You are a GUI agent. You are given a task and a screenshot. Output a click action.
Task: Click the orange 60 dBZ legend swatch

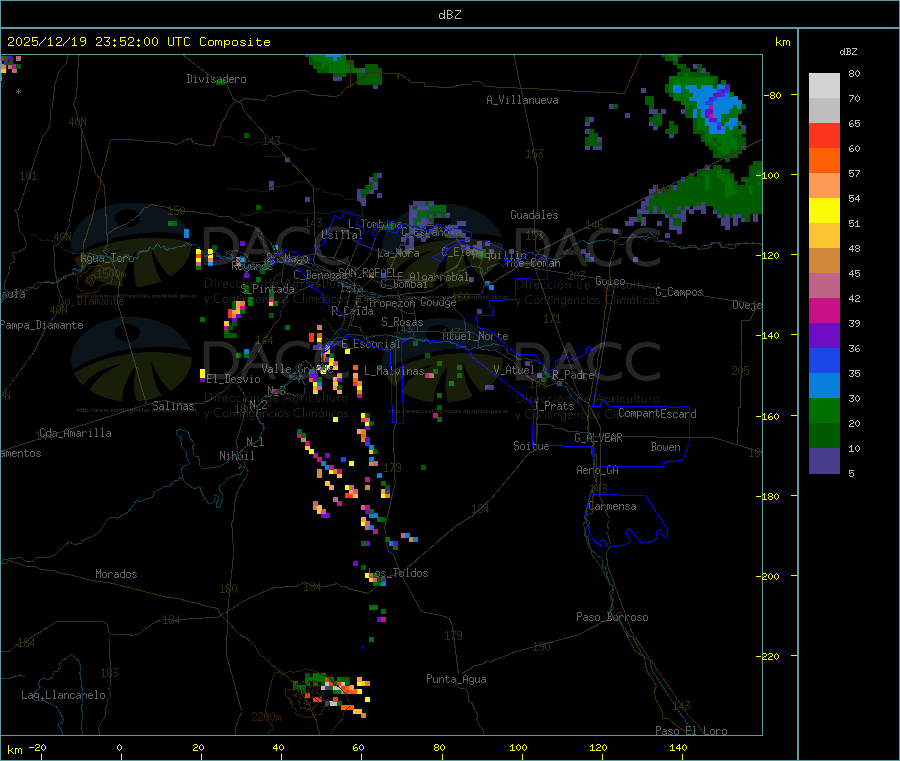[x=824, y=161]
